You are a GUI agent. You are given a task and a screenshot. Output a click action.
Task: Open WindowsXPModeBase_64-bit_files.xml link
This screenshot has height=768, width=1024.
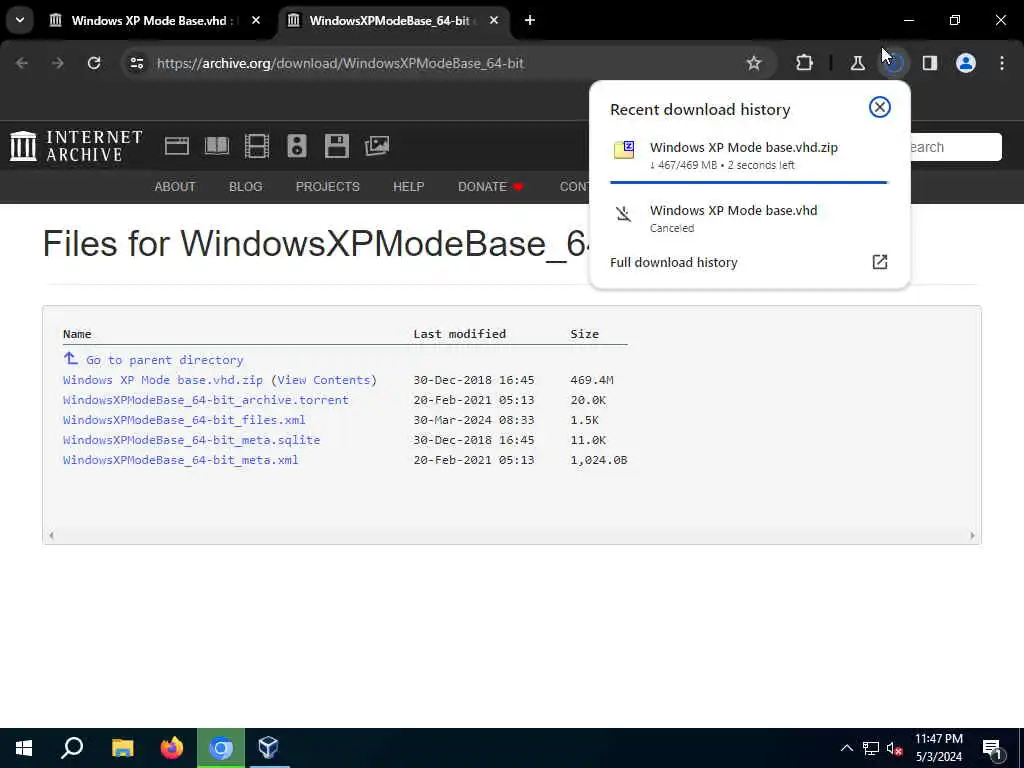coord(184,420)
